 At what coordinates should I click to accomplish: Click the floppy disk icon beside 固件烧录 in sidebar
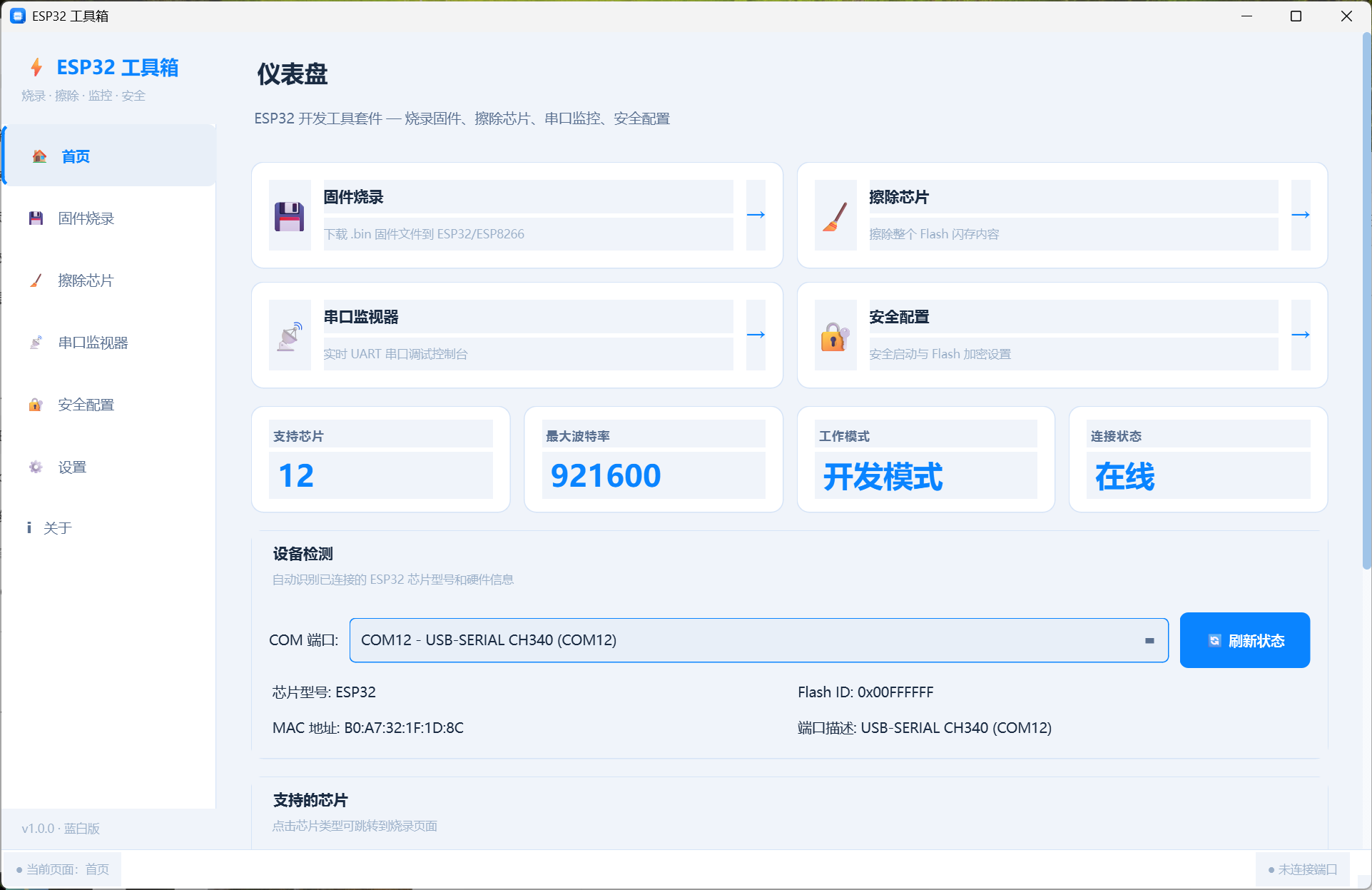36,218
